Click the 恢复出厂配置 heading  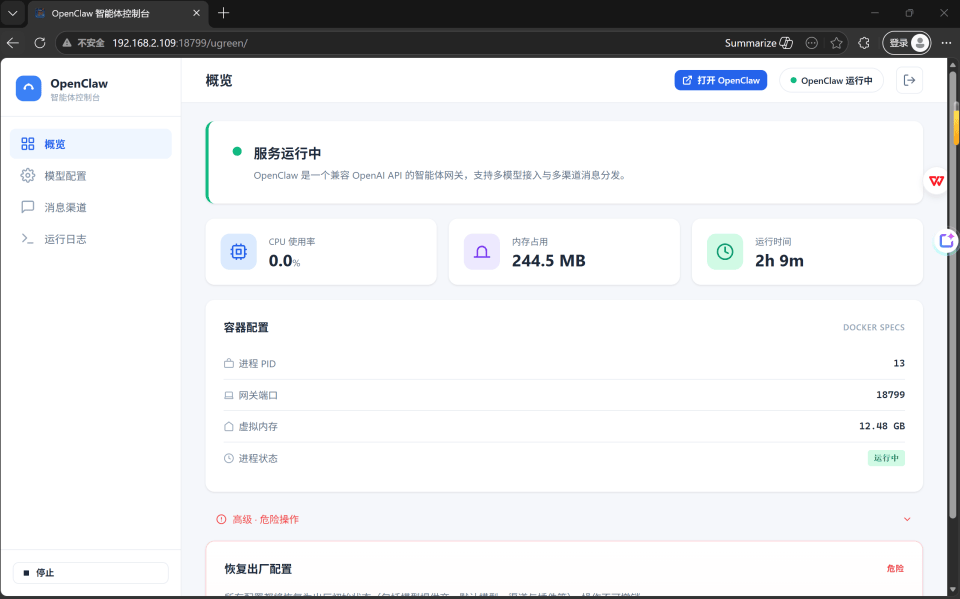[258, 569]
